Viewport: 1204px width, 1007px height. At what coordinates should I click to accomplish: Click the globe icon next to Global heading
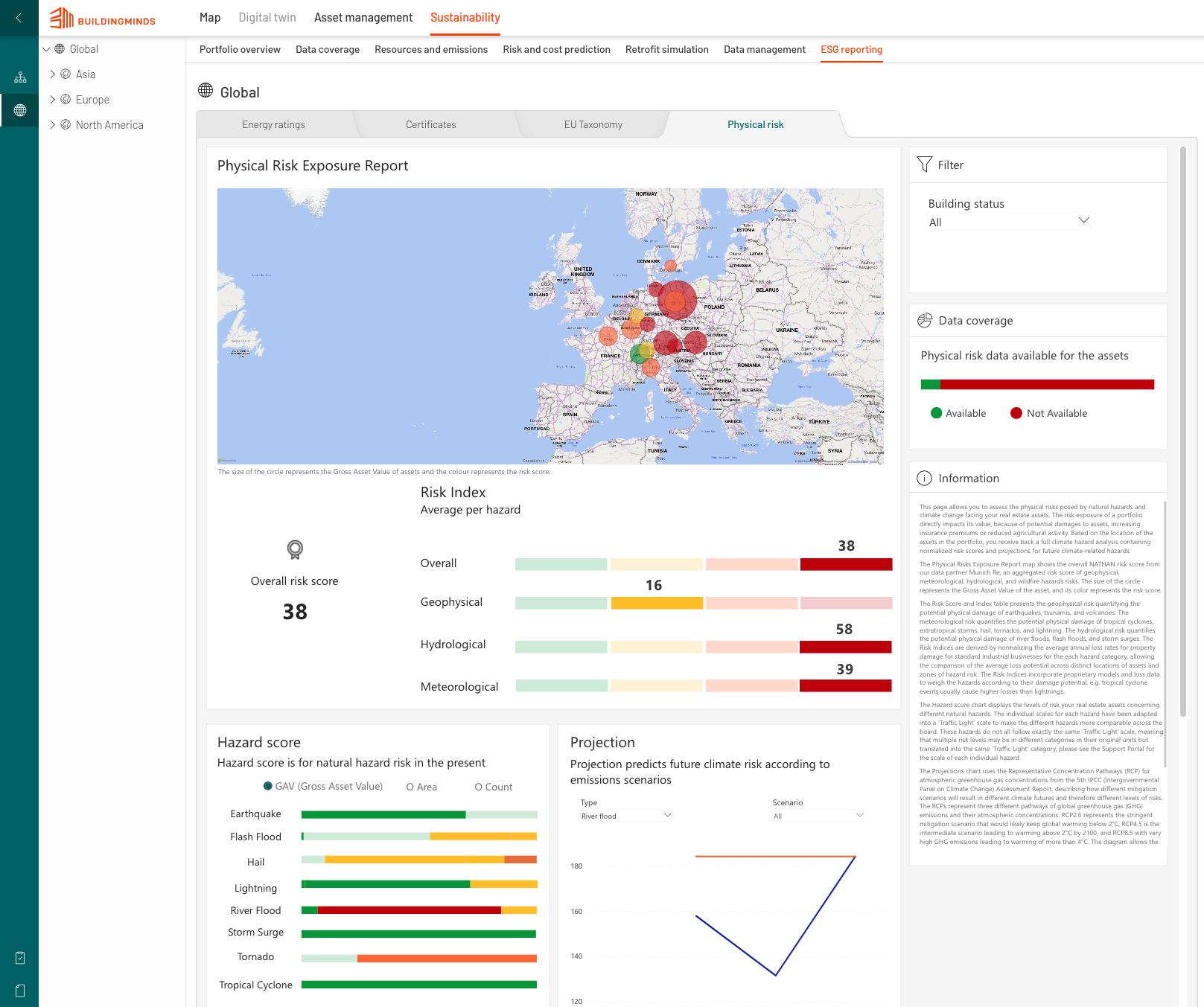point(206,91)
